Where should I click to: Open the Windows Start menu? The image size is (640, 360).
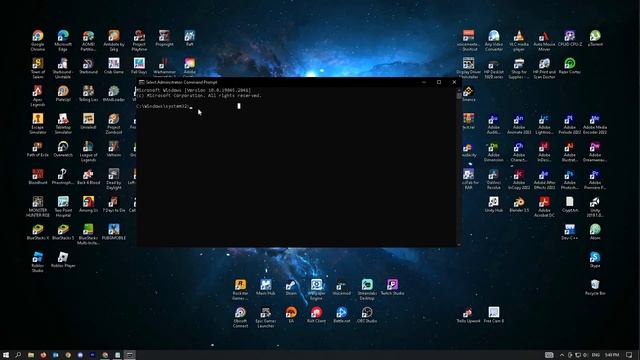6,355
